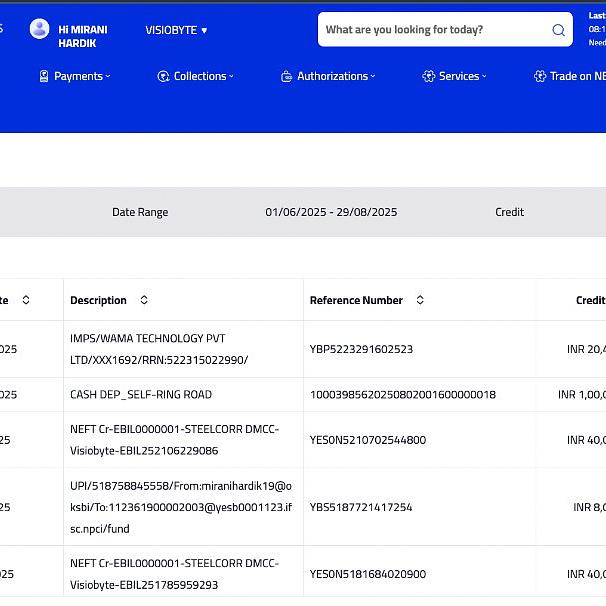Click the date range 01/06/2025 - 29/08/2025
Viewport: 606px width, 606px height.
click(x=331, y=212)
